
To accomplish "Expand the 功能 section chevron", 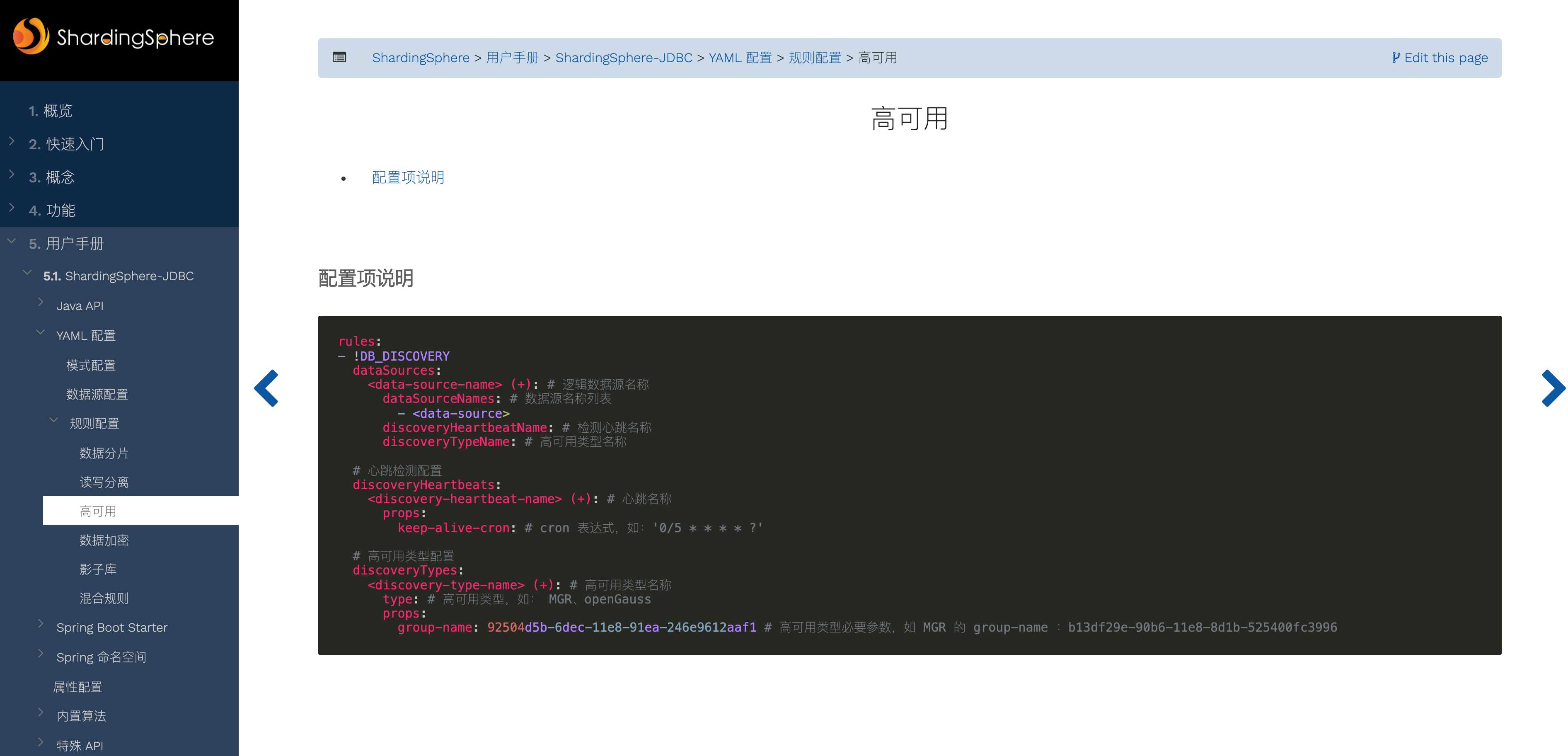I will pos(12,208).
